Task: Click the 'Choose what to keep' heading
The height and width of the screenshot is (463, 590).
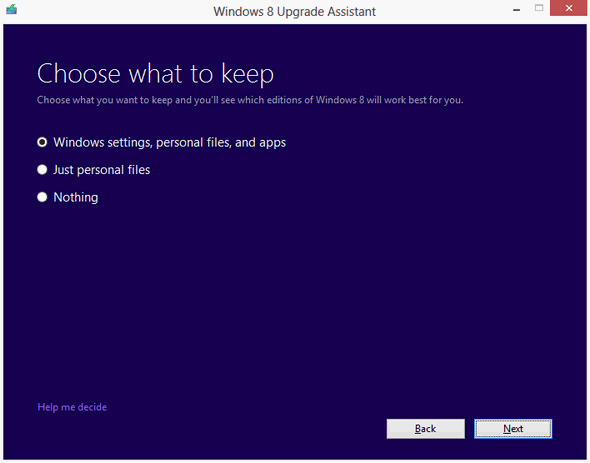Action: 155,74
